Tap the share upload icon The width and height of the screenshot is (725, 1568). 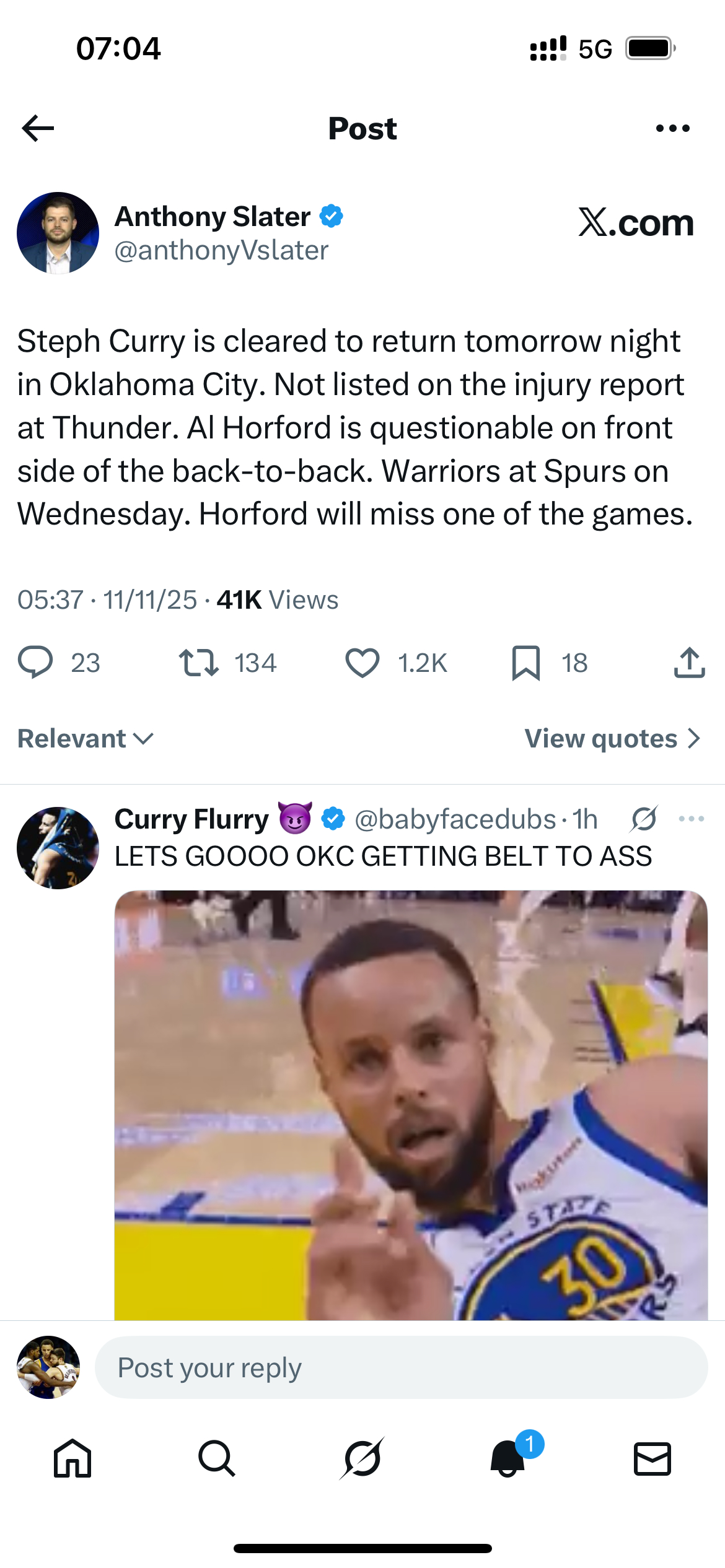(x=689, y=663)
